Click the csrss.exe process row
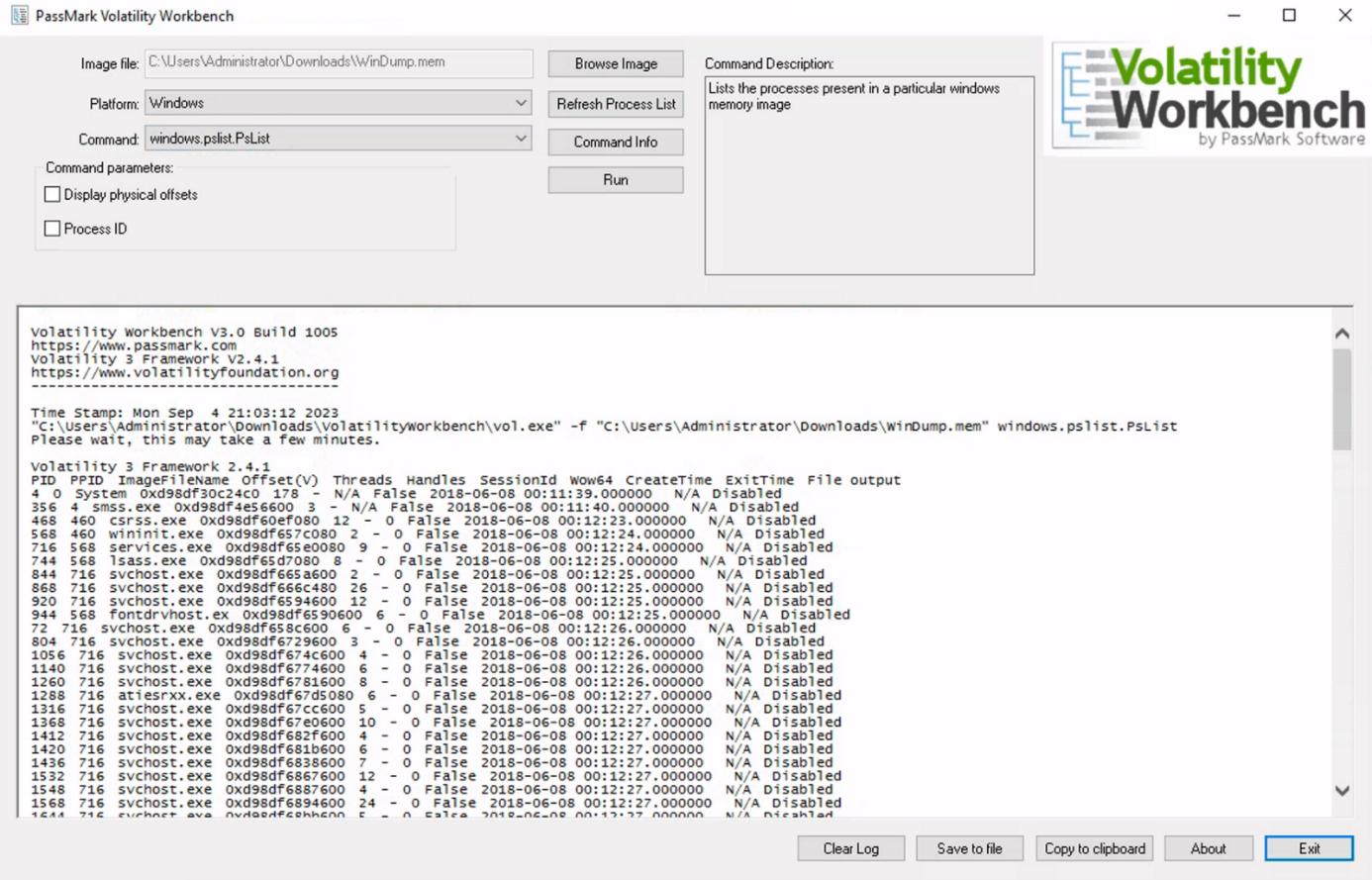The height and width of the screenshot is (880, 1372). click(x=424, y=521)
